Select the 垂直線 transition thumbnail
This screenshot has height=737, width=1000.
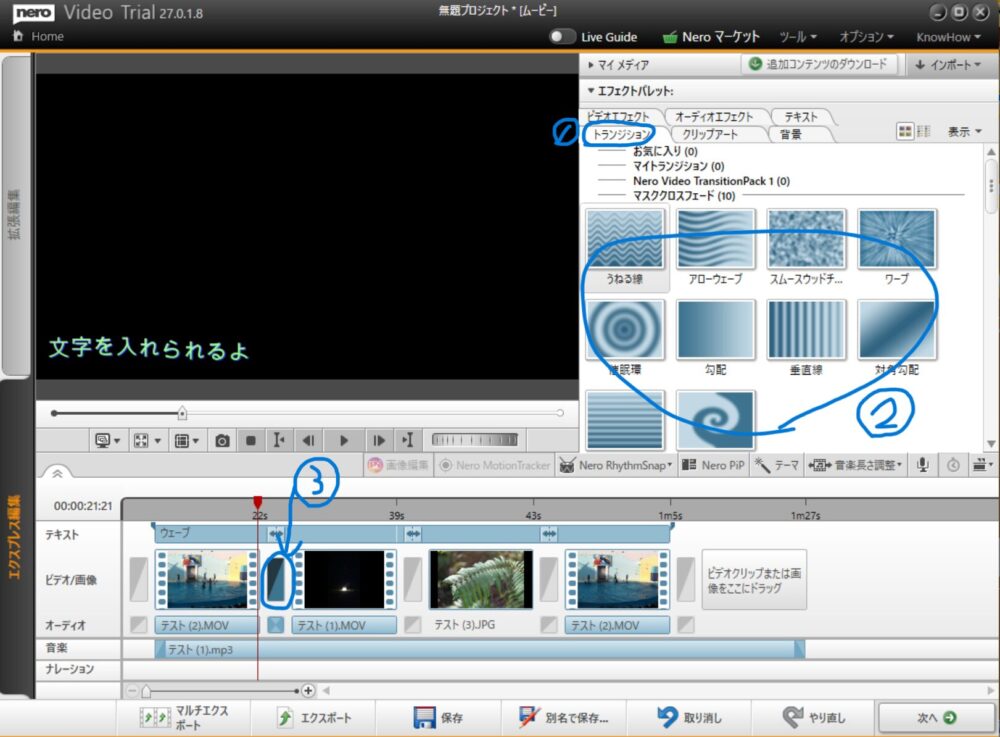coord(806,329)
